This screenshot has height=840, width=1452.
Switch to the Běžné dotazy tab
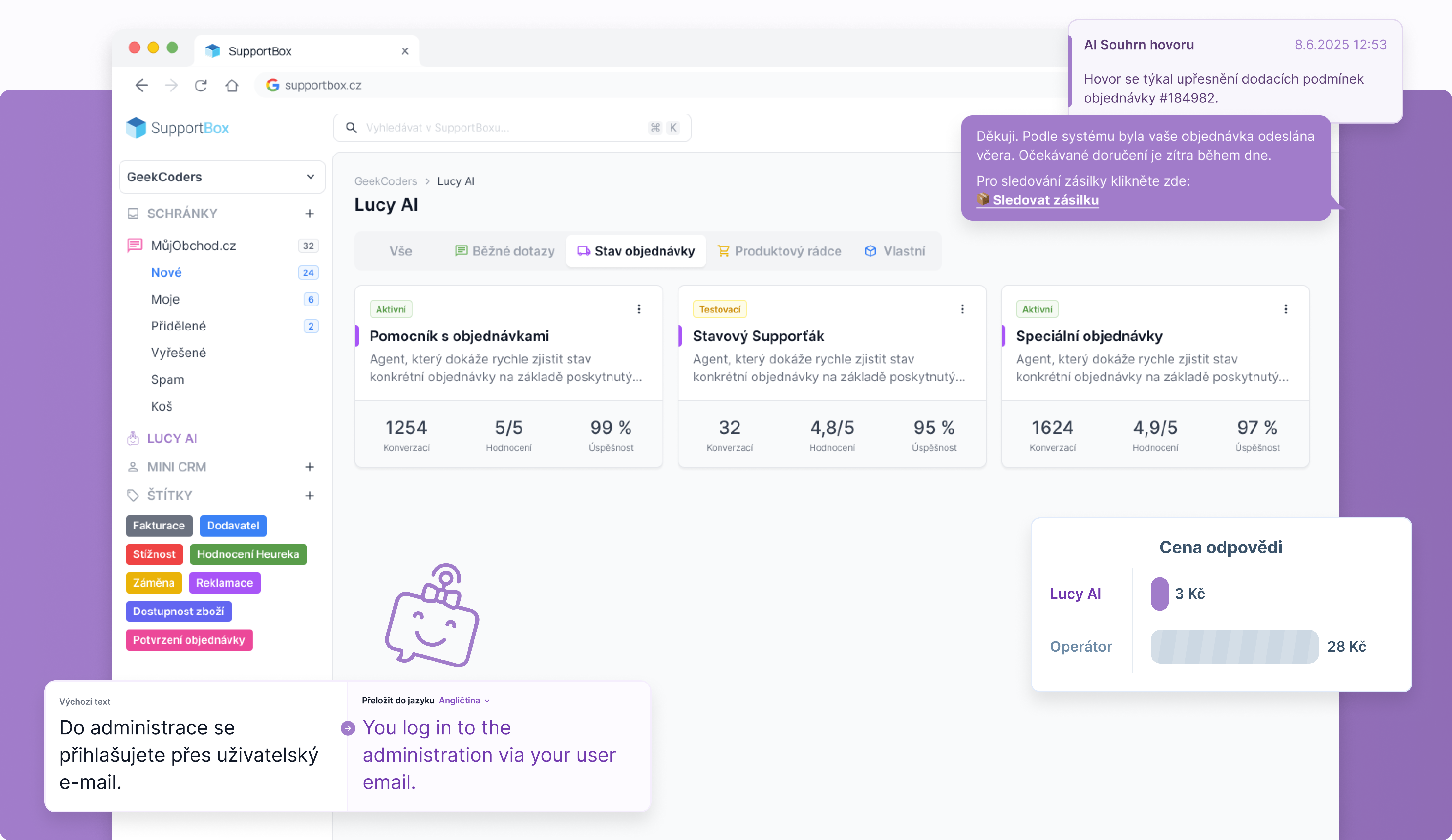point(505,251)
